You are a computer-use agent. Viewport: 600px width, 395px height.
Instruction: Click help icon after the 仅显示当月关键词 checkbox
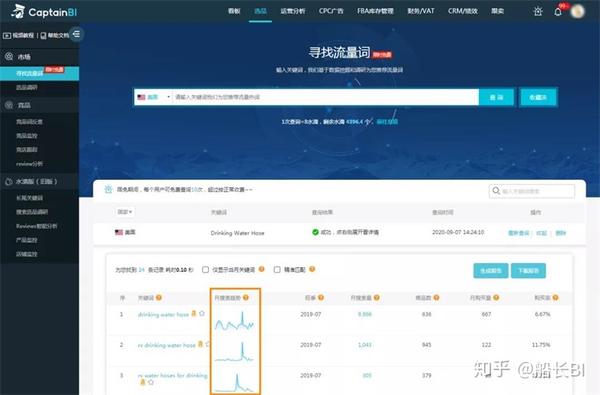[261, 269]
